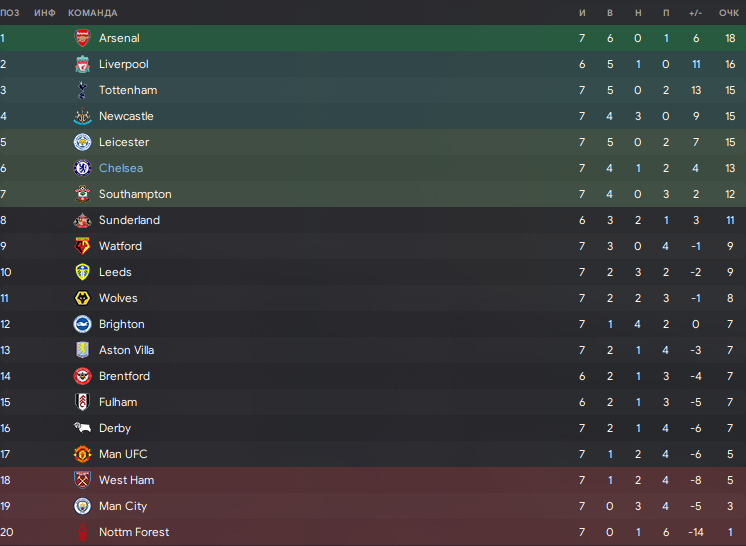This screenshot has height=546, width=746.
Task: Click the Arsenal club crest
Action: coord(82,38)
